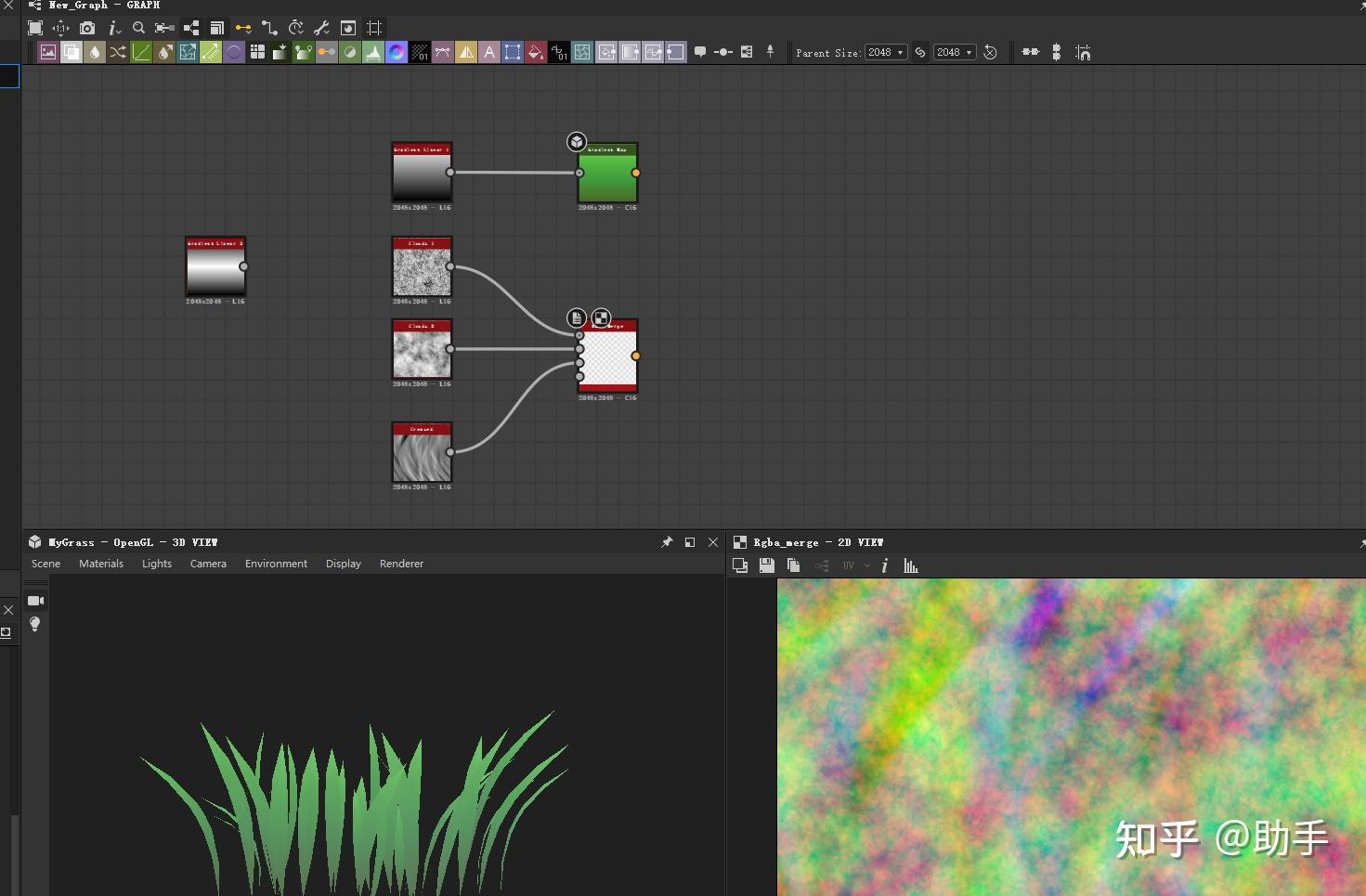Click the graph snapshot camera icon
The height and width of the screenshot is (896, 1366).
click(x=87, y=28)
